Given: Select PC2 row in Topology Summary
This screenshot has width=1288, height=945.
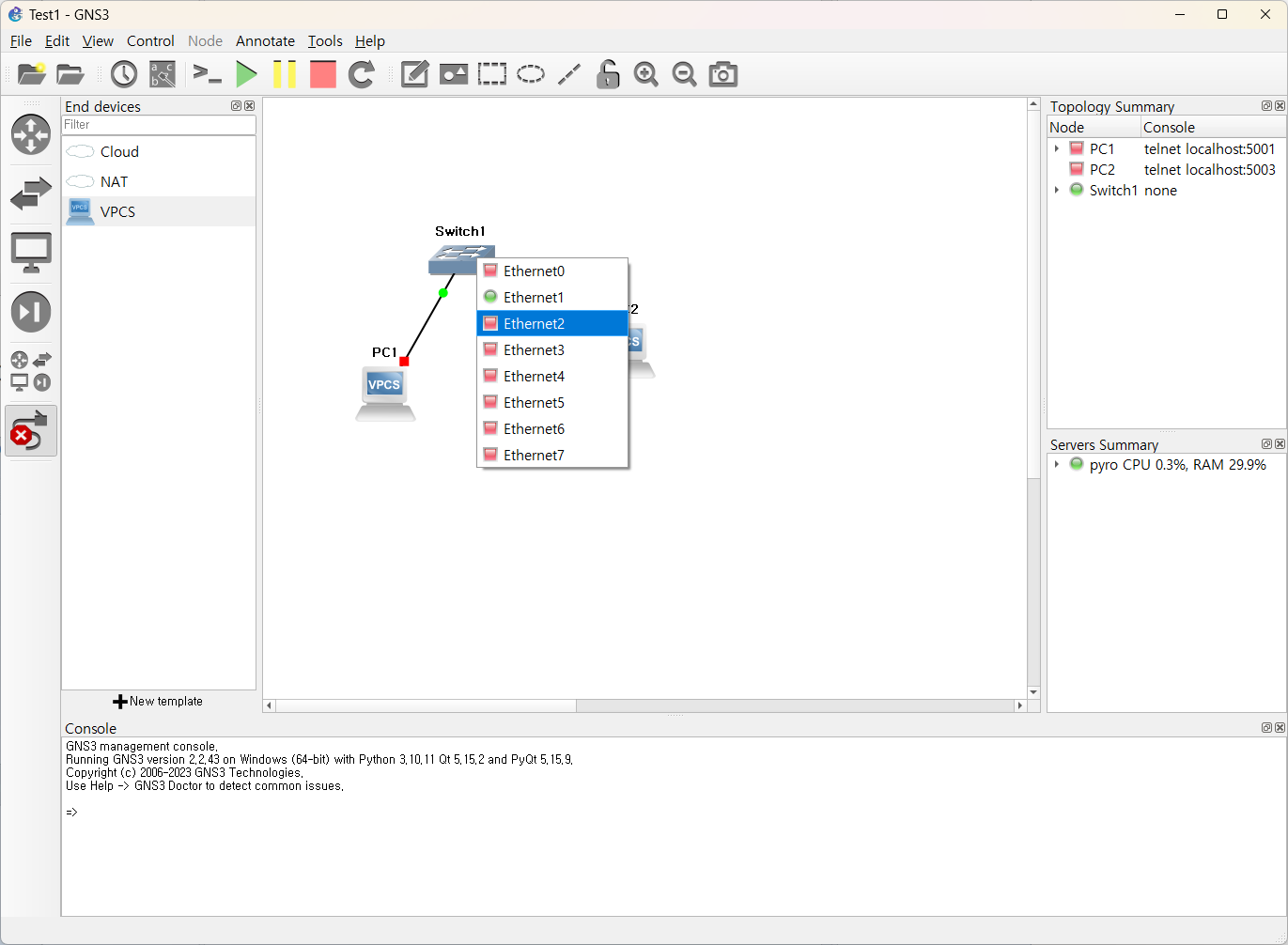Looking at the screenshot, I should point(1167,170).
